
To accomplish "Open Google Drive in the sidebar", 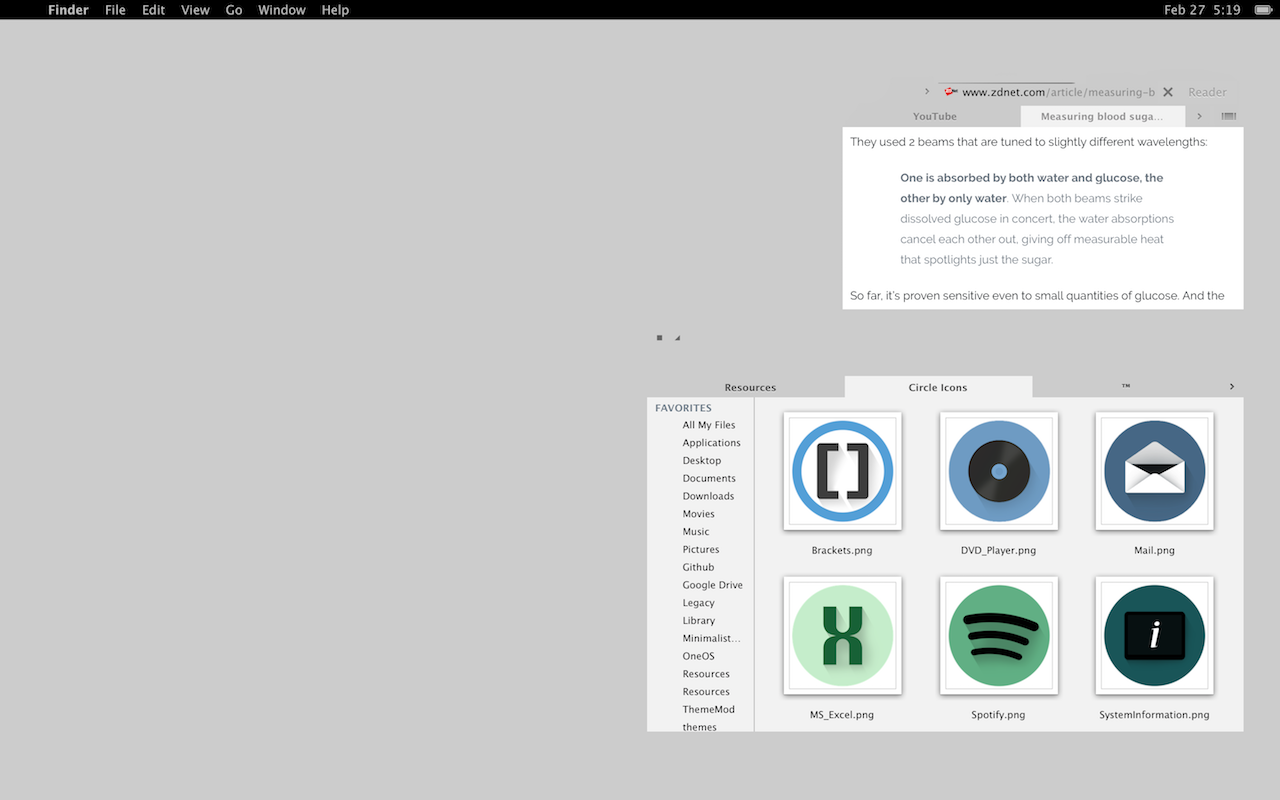I will 713,585.
